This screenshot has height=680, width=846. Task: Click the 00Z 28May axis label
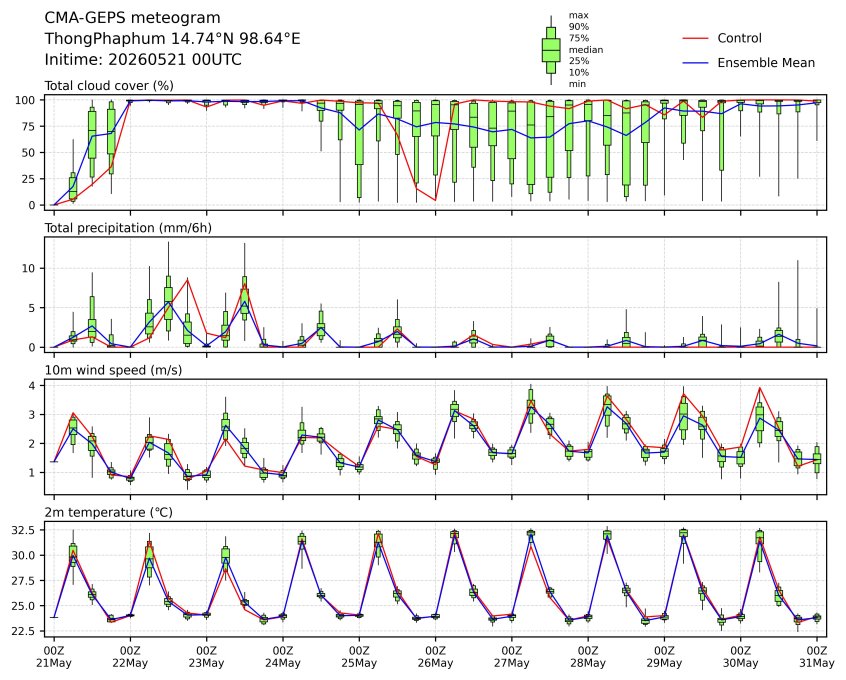coord(588,657)
